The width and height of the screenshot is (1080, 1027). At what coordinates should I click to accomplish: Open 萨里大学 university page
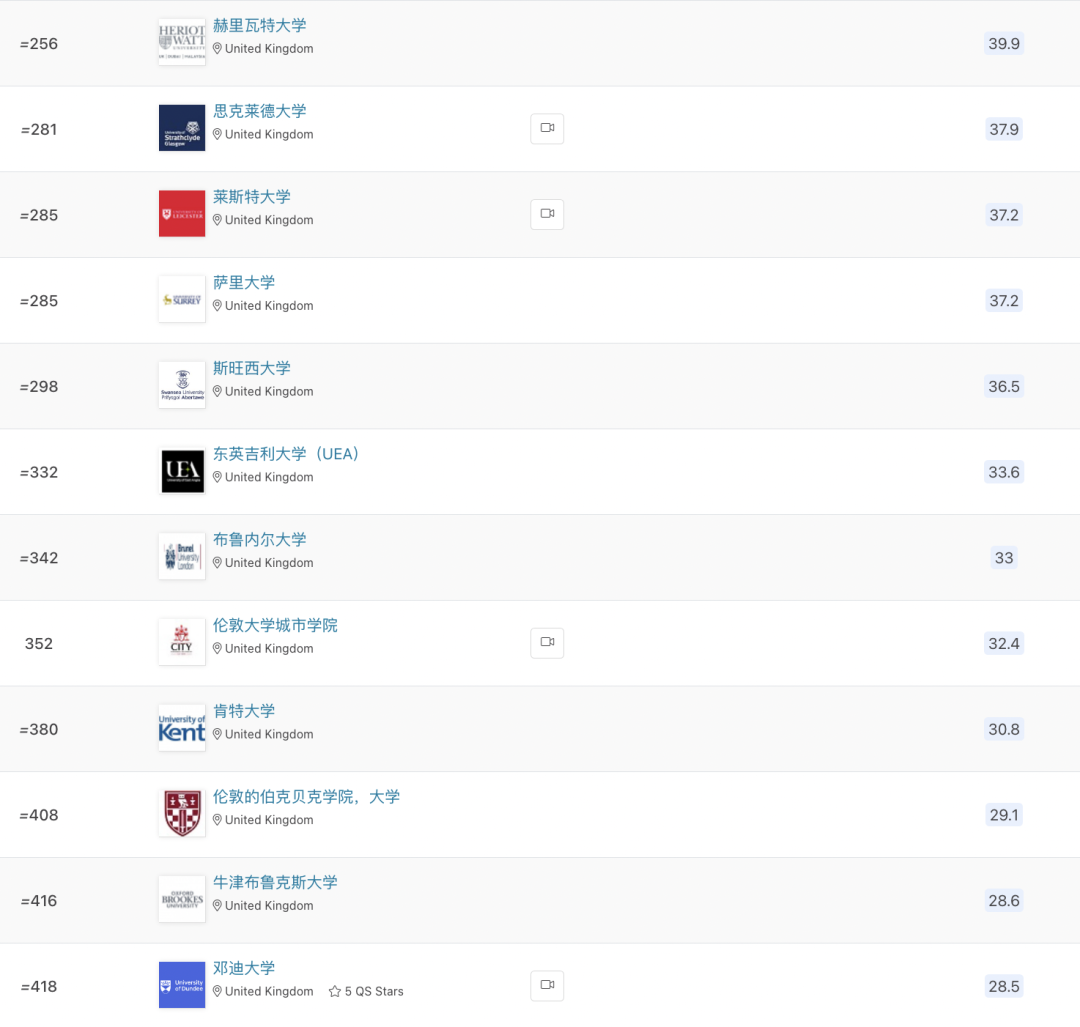click(x=244, y=282)
